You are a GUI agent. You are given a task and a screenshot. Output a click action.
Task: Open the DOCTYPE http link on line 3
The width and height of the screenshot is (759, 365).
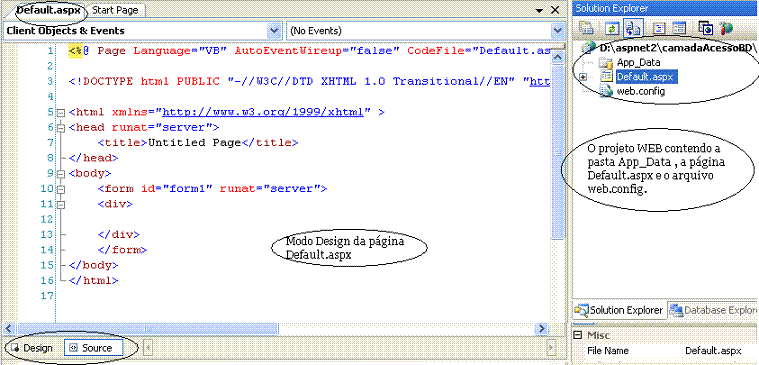pos(540,82)
